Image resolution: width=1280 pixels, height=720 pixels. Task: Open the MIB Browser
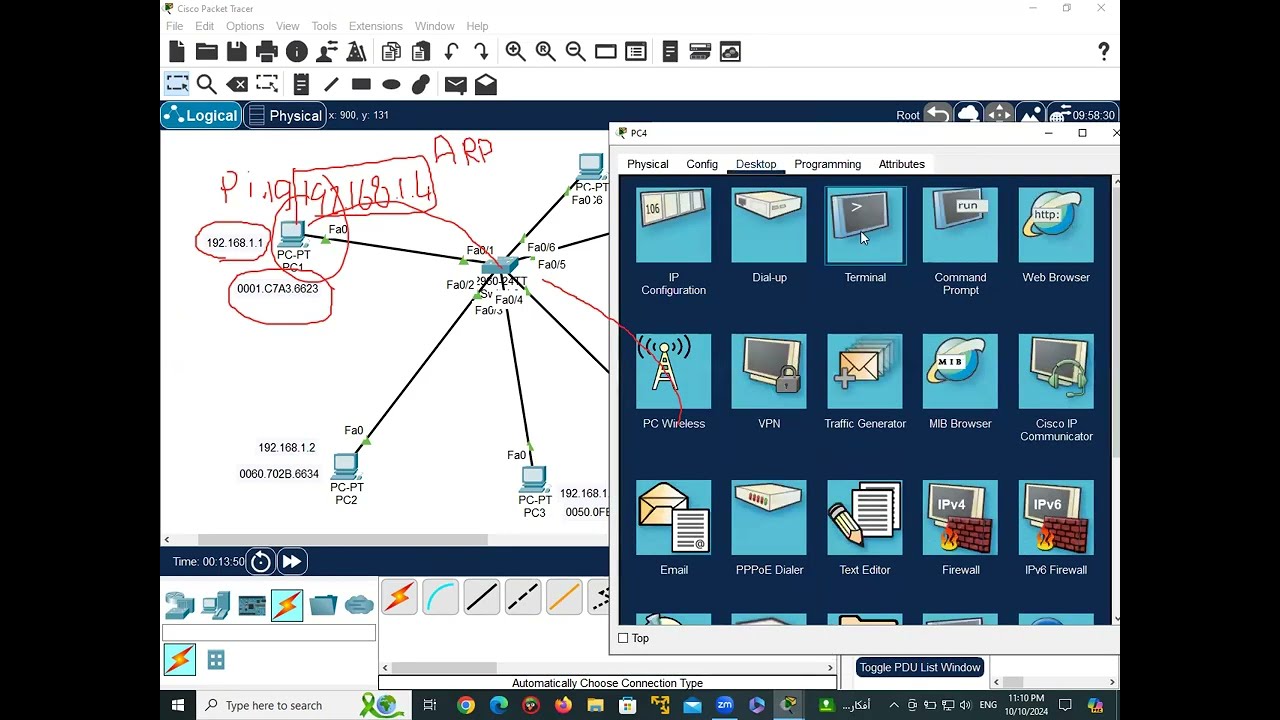click(x=960, y=372)
